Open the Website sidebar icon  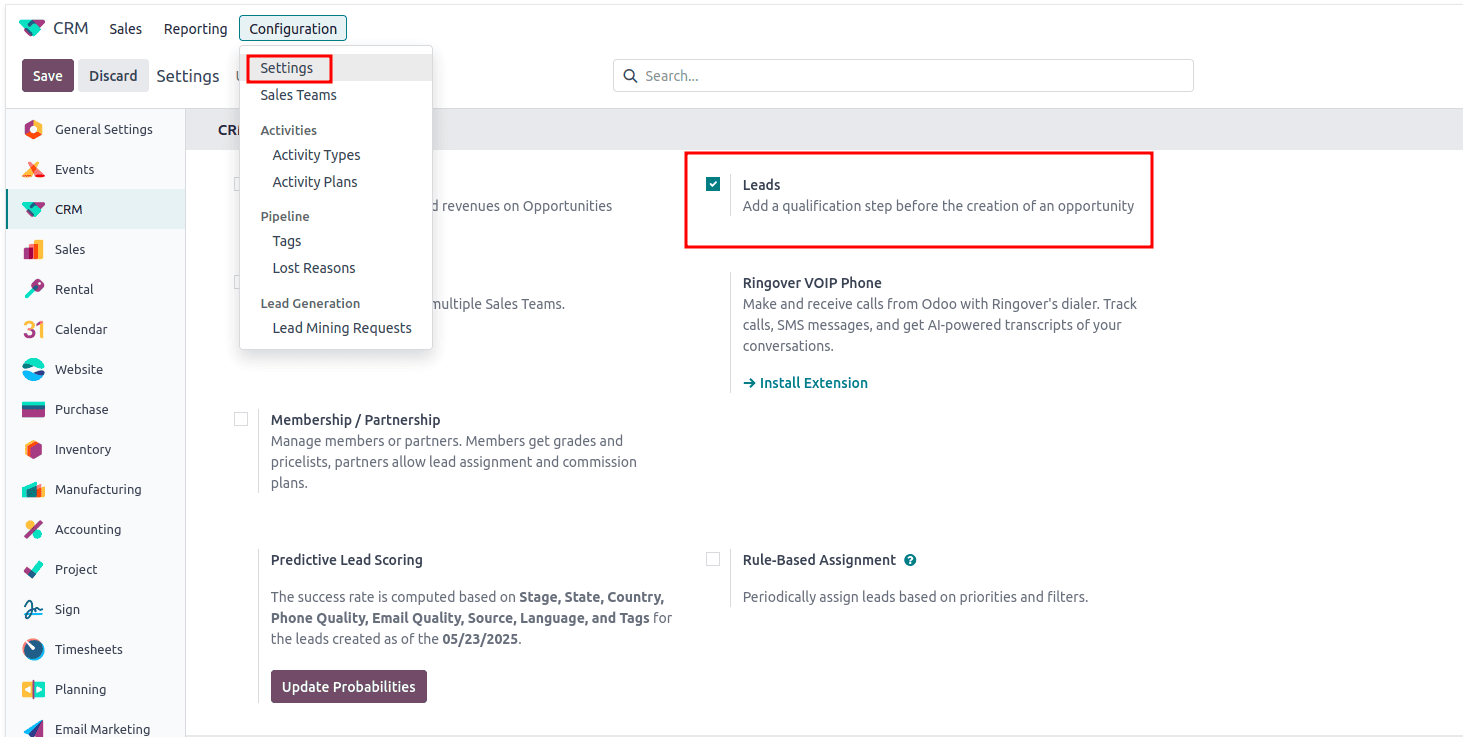[x=33, y=369]
